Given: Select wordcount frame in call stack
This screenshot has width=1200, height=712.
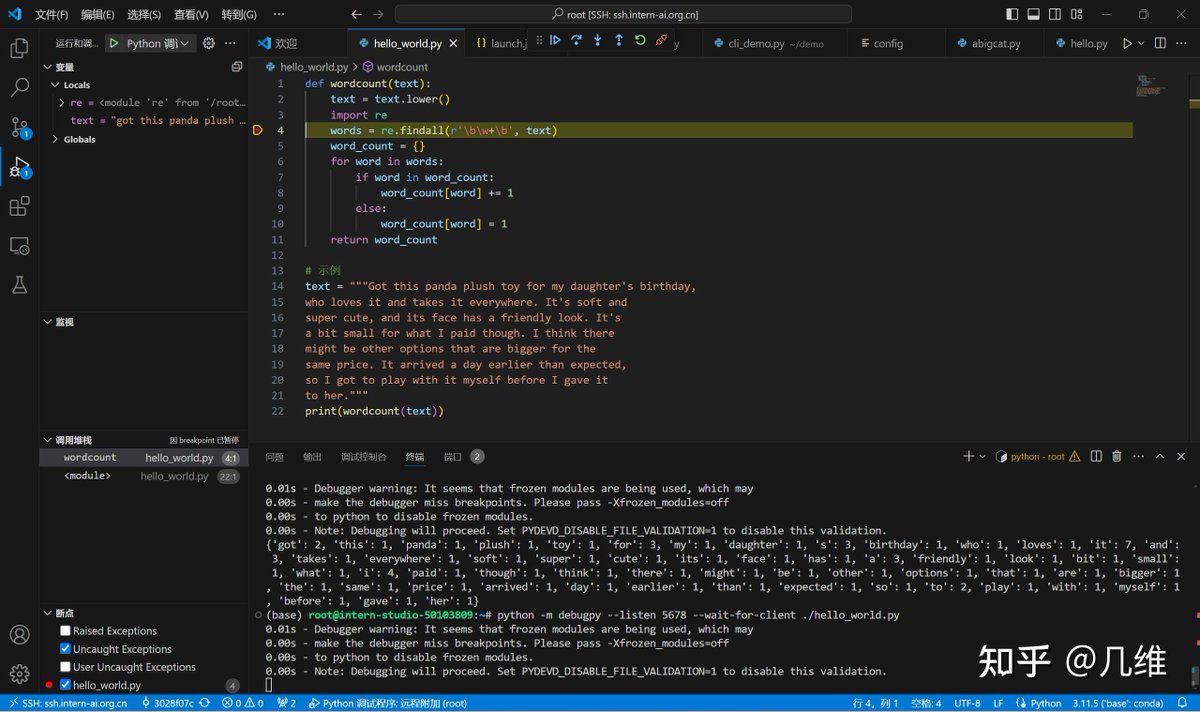Looking at the screenshot, I should [x=144, y=458].
